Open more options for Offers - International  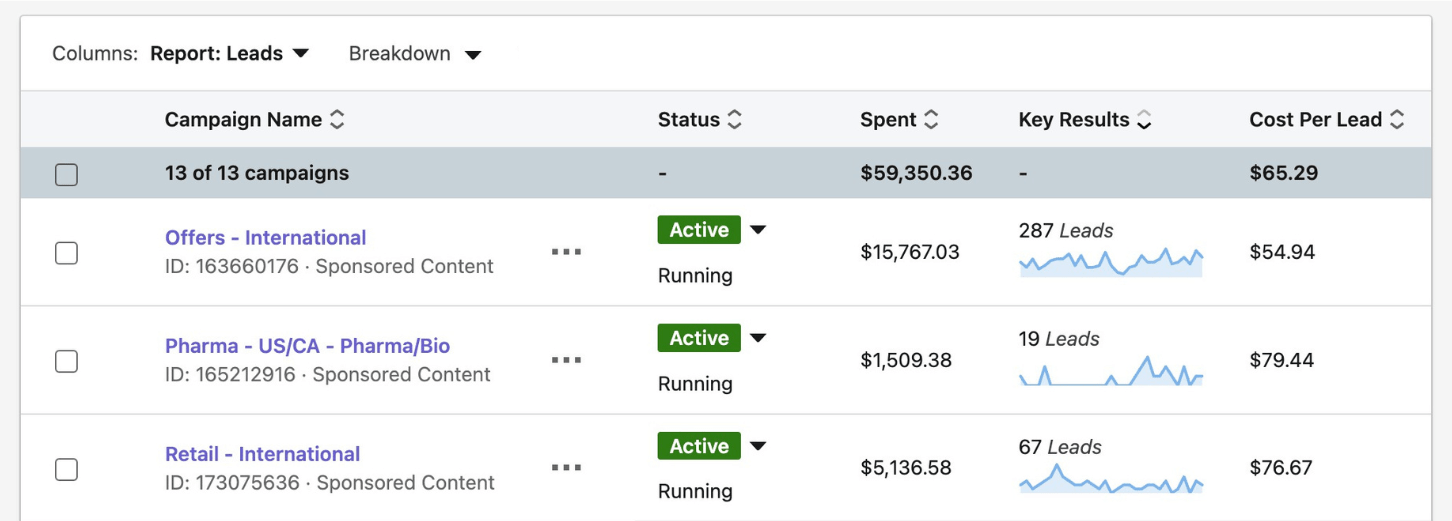(x=566, y=252)
